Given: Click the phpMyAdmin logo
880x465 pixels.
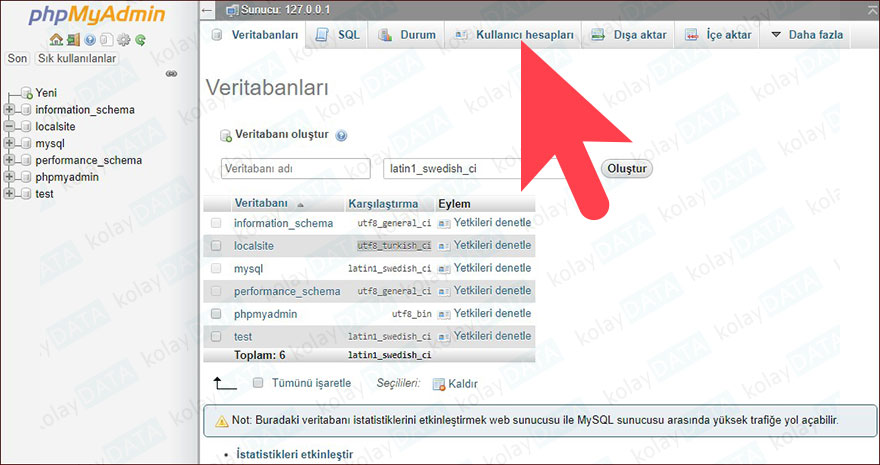Looking at the screenshot, I should [97, 16].
